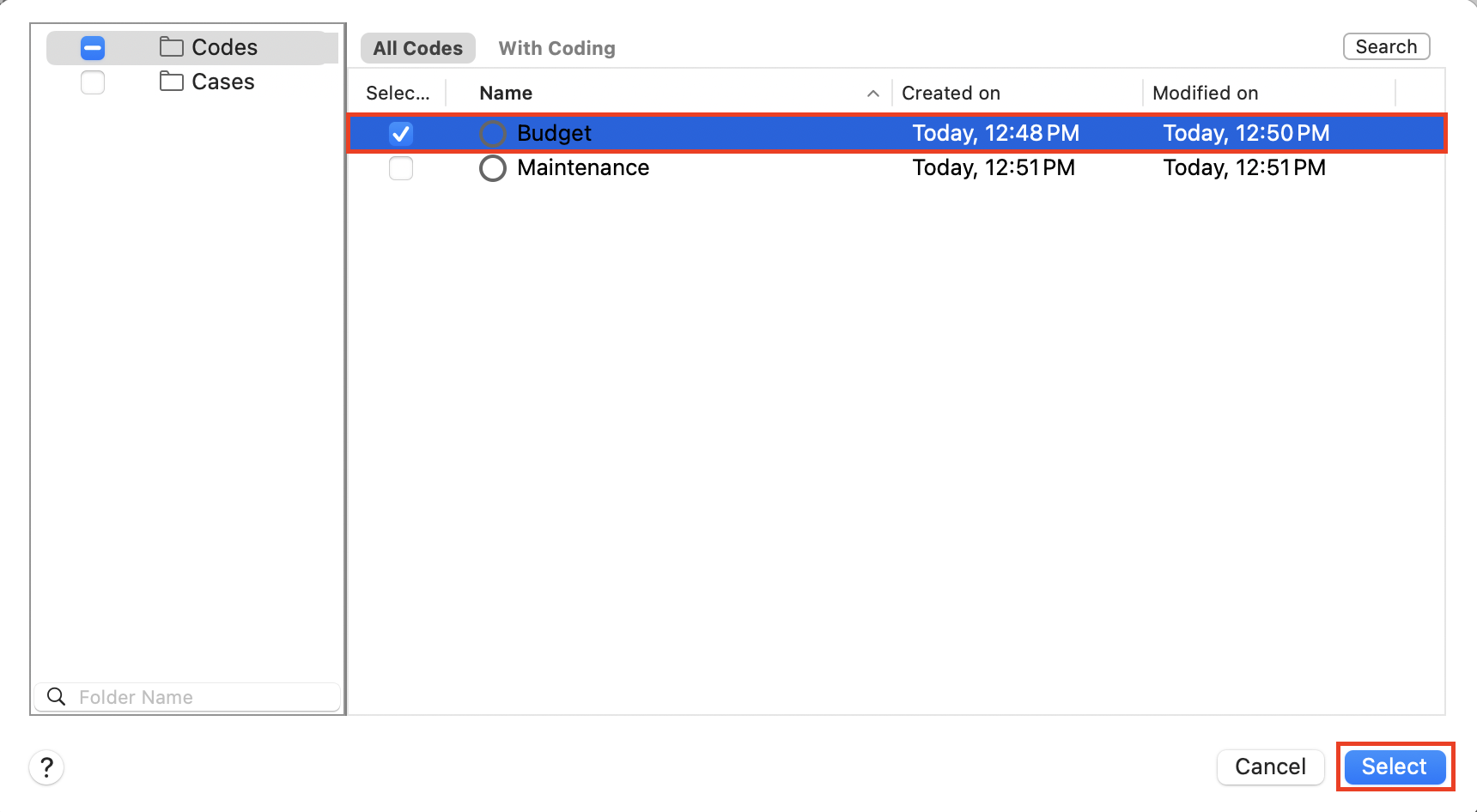The width and height of the screenshot is (1477, 812).
Task: Check the Maintenance code checkbox
Action: (401, 167)
